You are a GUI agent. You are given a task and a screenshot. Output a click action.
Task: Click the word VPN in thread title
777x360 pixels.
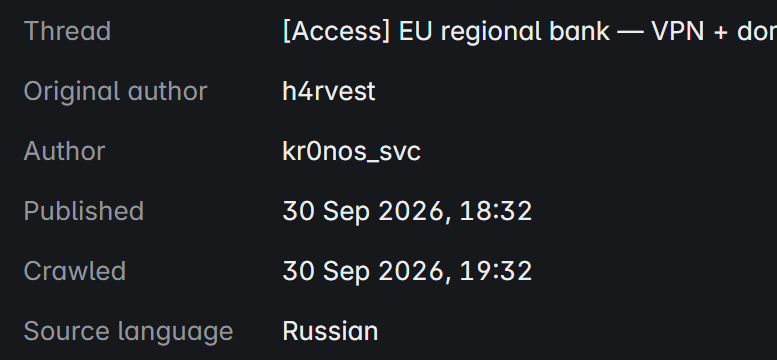click(678, 32)
